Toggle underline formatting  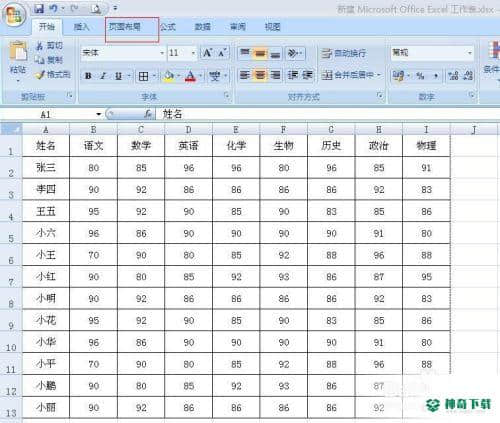coord(118,76)
